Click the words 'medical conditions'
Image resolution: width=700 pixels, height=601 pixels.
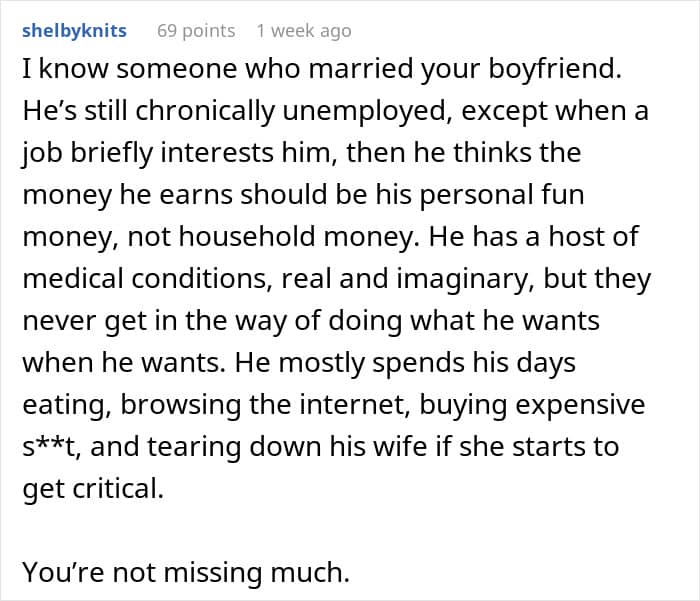147,279
